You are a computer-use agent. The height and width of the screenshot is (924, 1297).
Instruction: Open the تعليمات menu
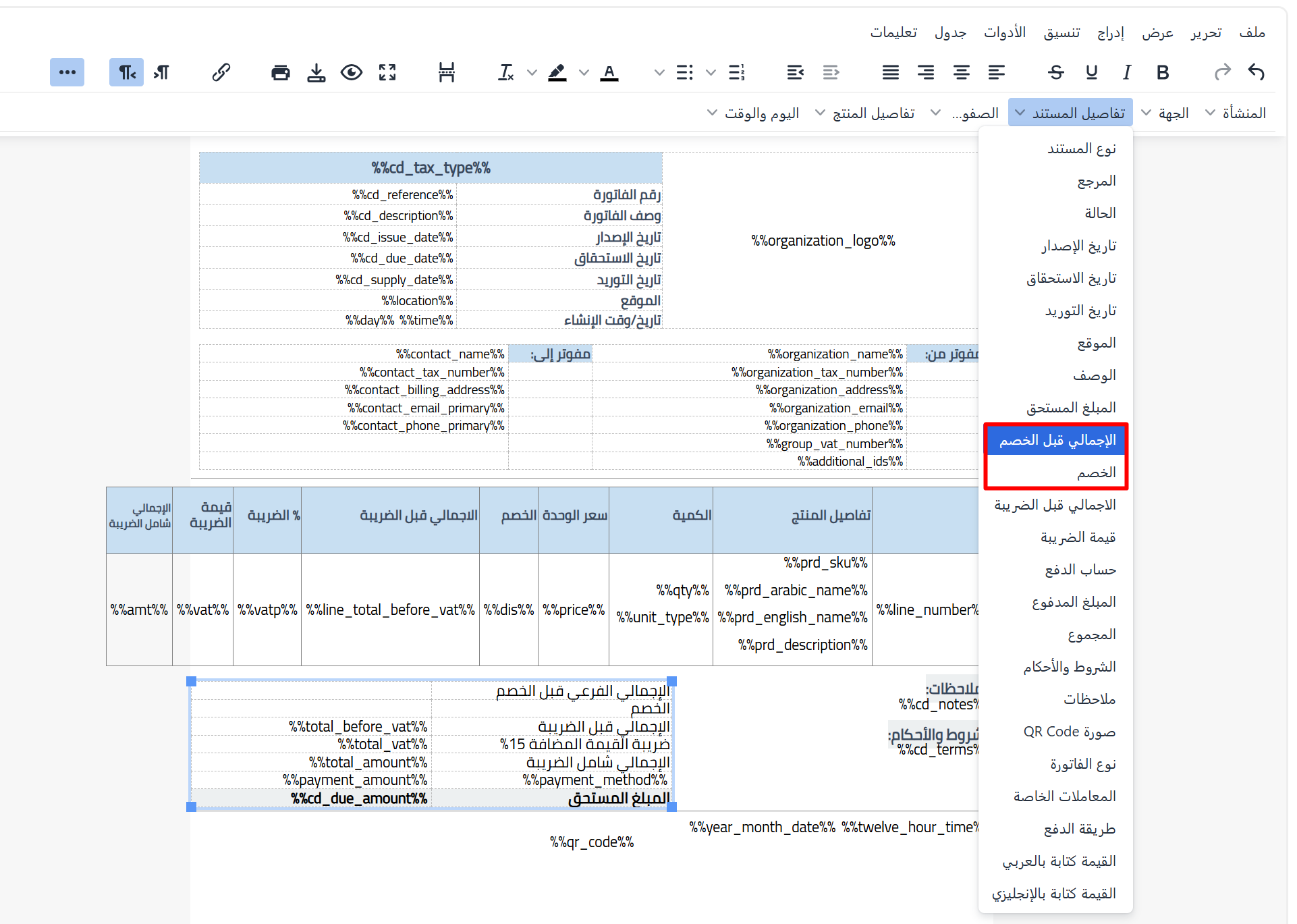click(893, 32)
